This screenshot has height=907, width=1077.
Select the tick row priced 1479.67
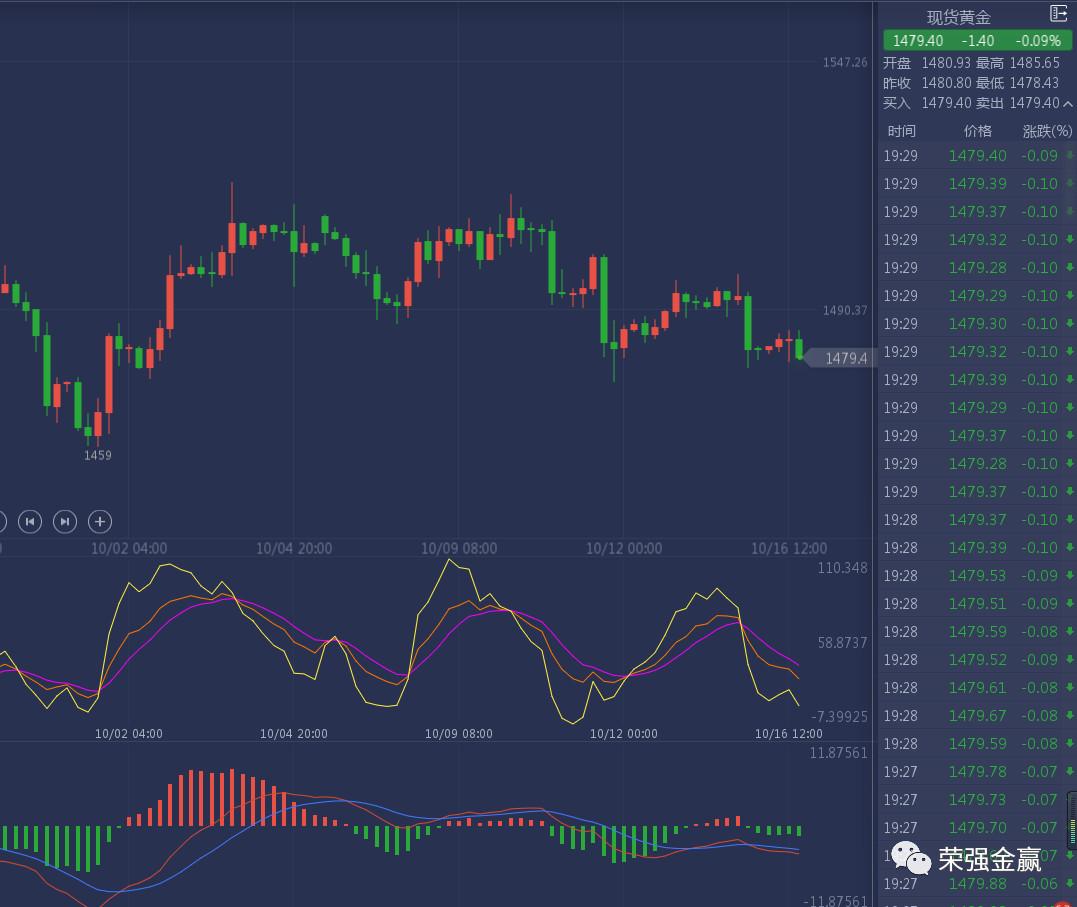977,715
